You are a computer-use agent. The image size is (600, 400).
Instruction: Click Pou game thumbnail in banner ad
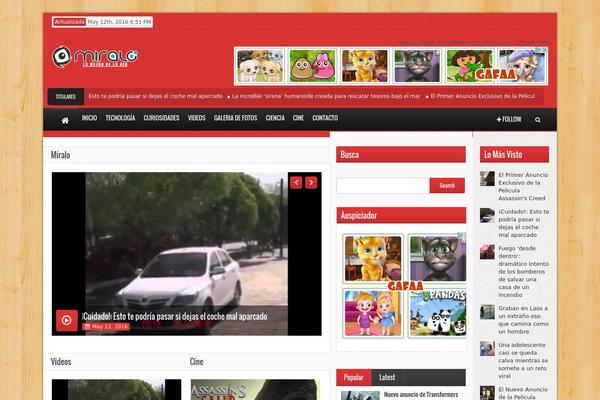(x=313, y=66)
